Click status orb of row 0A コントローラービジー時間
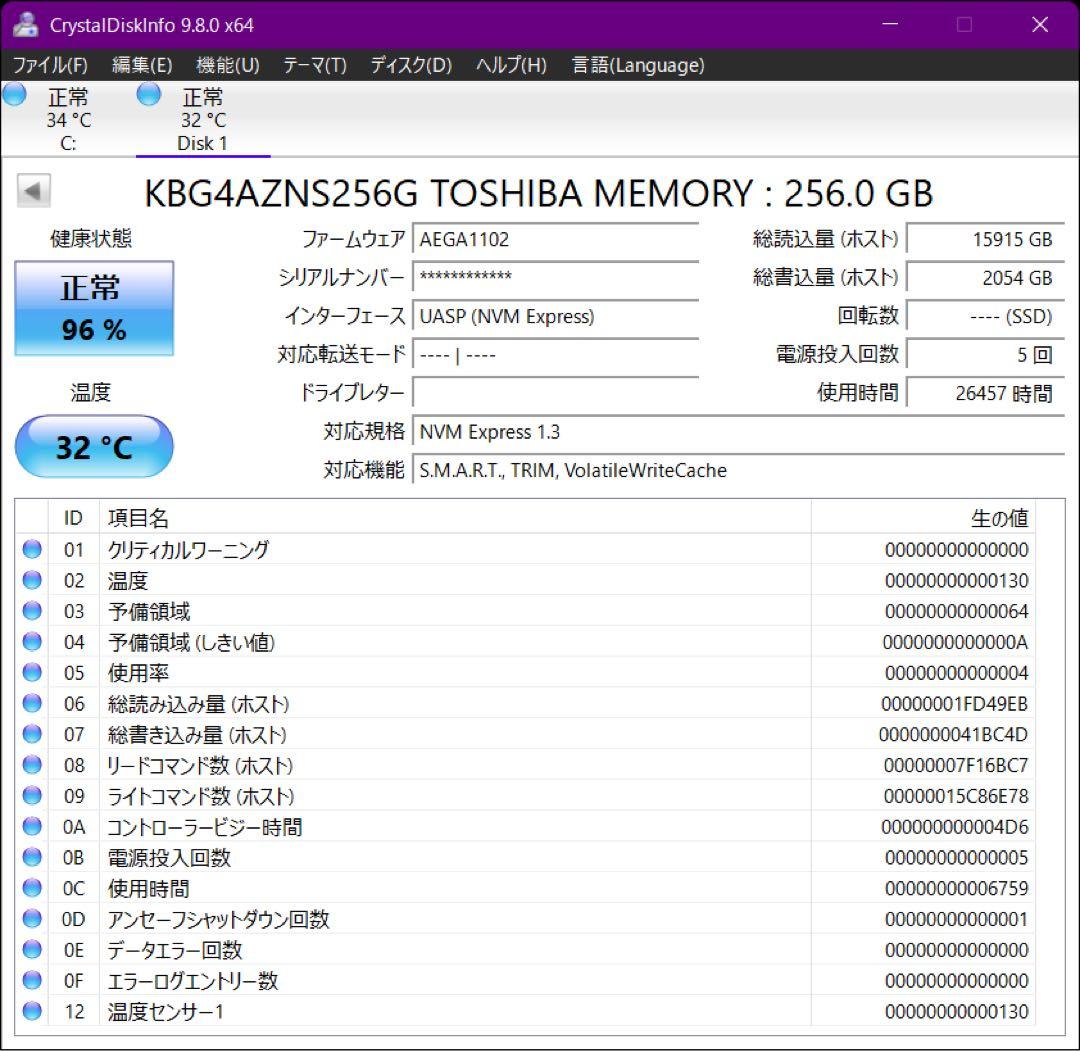The width and height of the screenshot is (1080, 1051). click(32, 826)
